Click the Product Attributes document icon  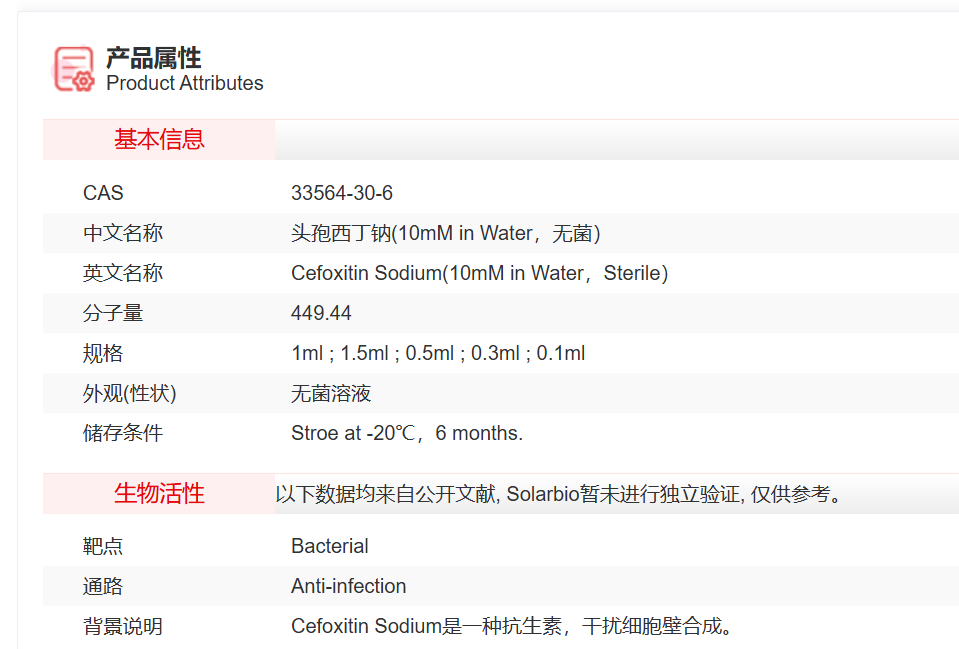tap(74, 70)
